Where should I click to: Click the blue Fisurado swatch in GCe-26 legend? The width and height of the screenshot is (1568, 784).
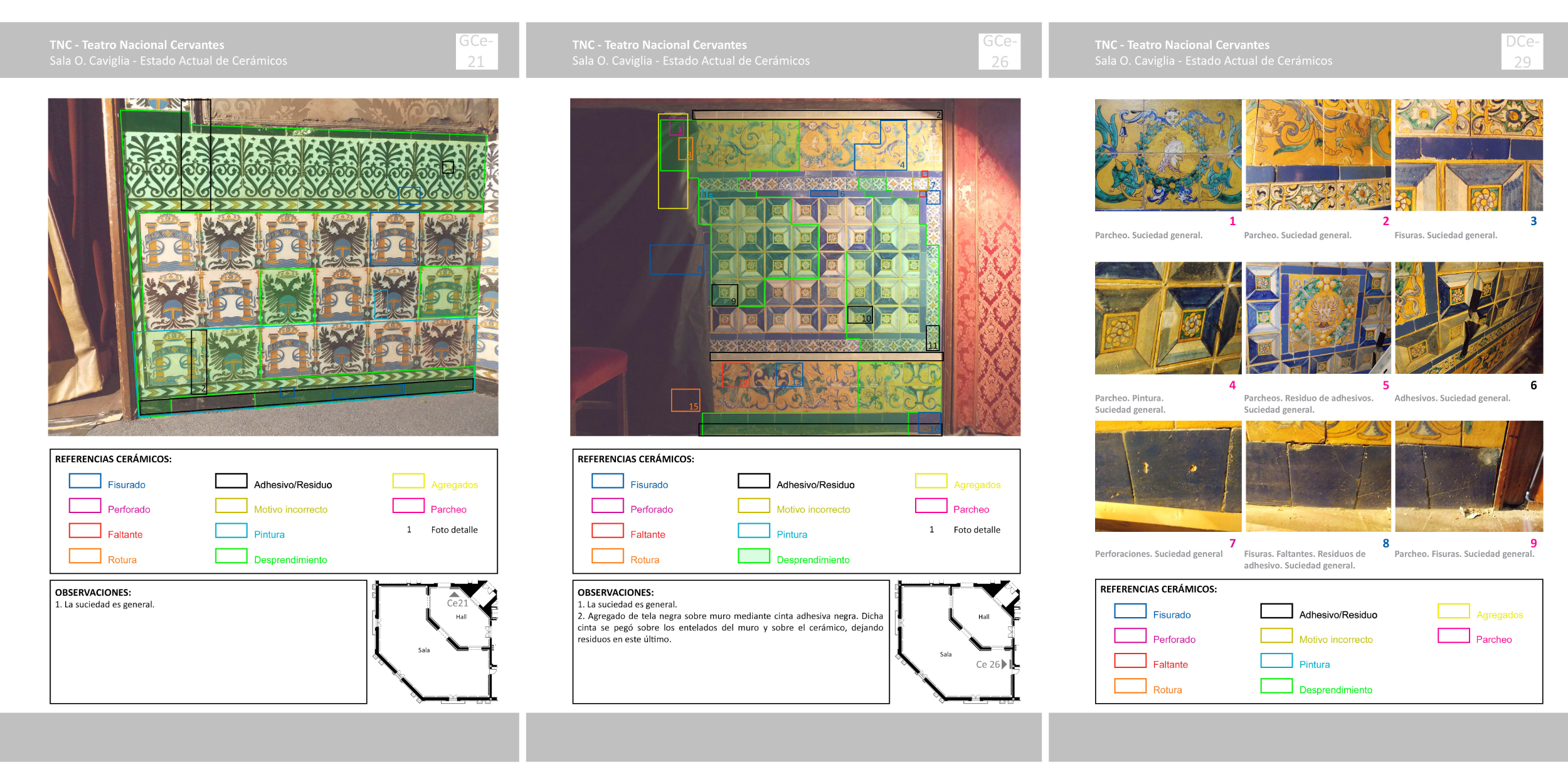pos(608,481)
